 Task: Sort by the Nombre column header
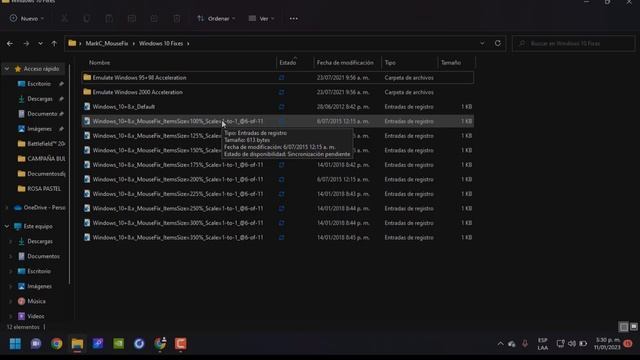click(x=100, y=62)
